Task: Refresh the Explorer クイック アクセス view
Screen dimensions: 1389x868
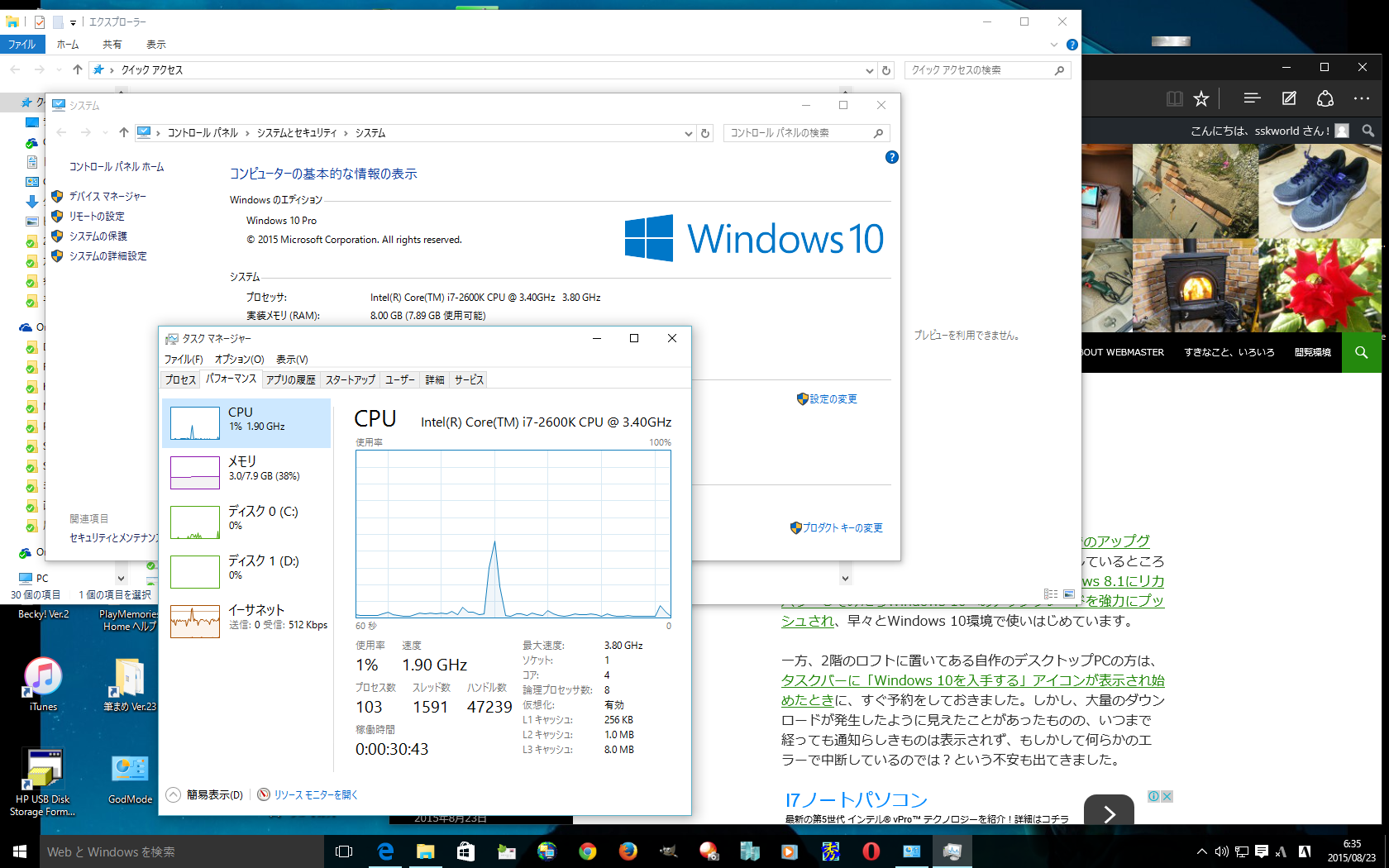Action: click(x=886, y=70)
